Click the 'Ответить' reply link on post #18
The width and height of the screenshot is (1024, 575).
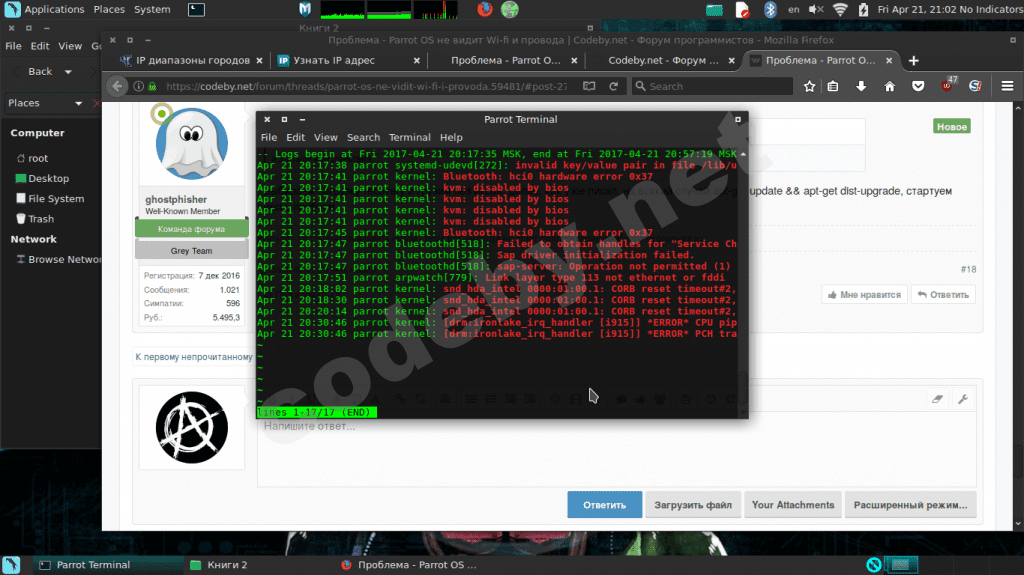point(943,295)
